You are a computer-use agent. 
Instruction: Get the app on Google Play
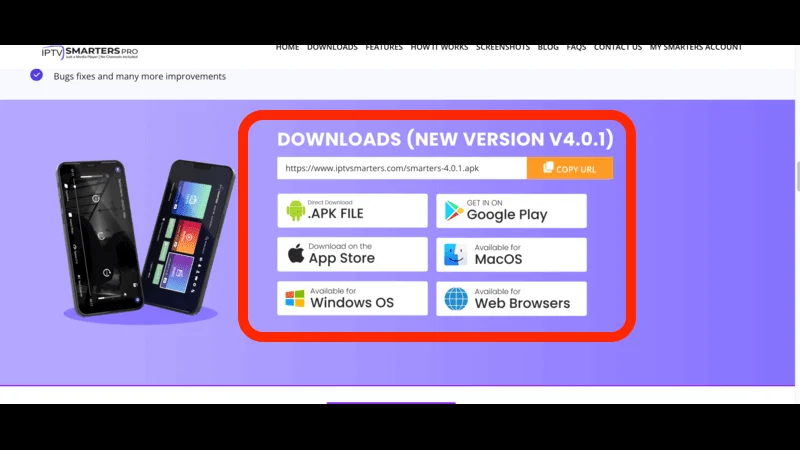pyautogui.click(x=511, y=211)
